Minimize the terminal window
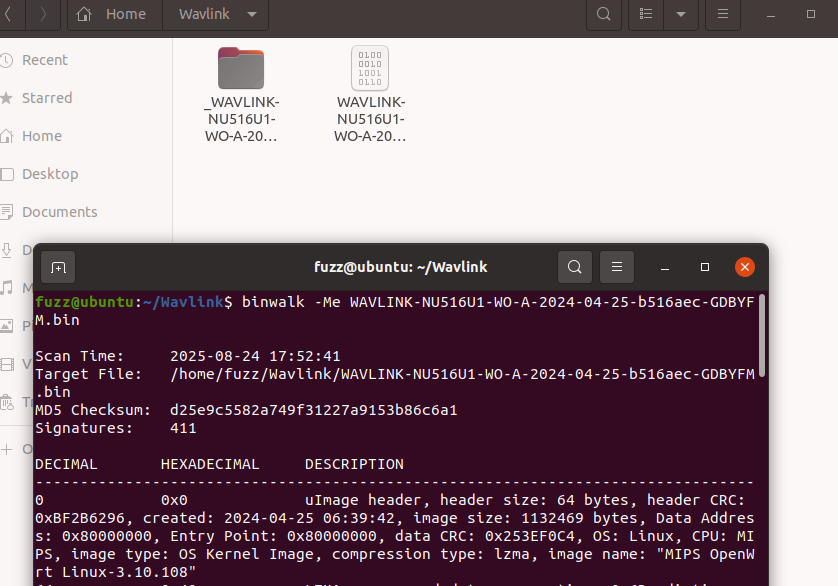Image resolution: width=838 pixels, height=586 pixels. pyautogui.click(x=665, y=267)
